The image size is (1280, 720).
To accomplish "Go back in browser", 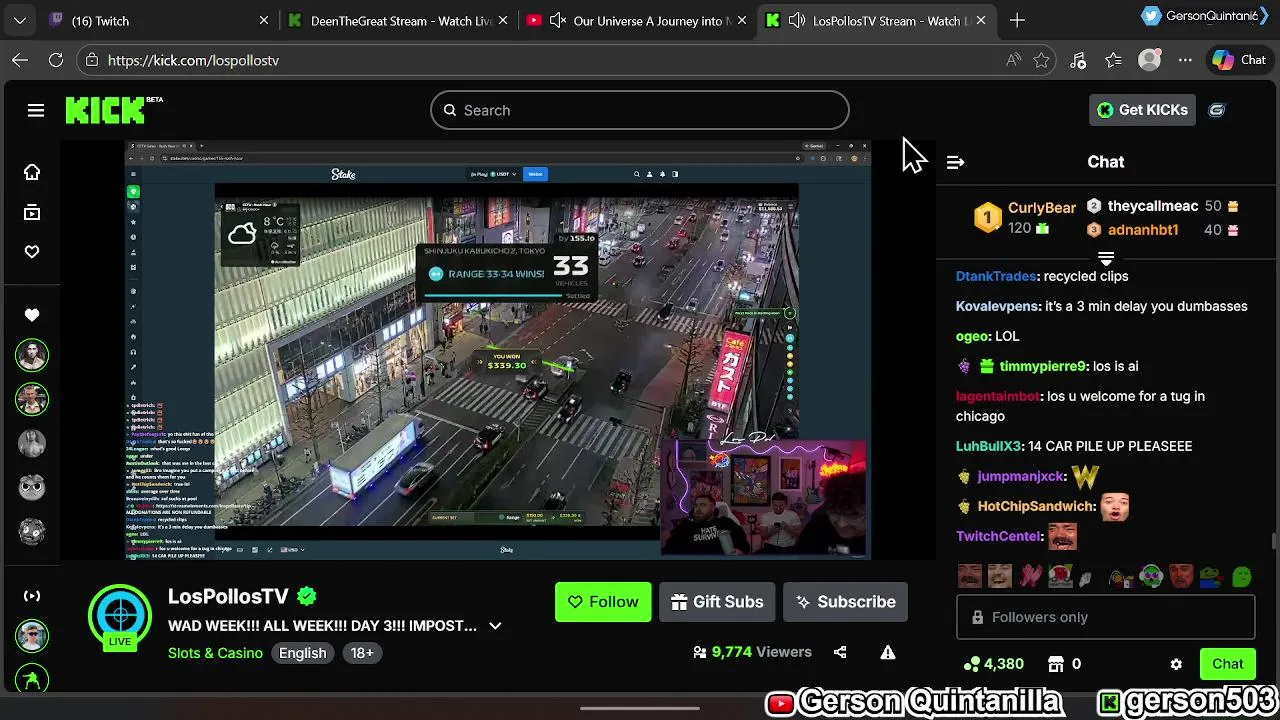I will pyautogui.click(x=20, y=60).
